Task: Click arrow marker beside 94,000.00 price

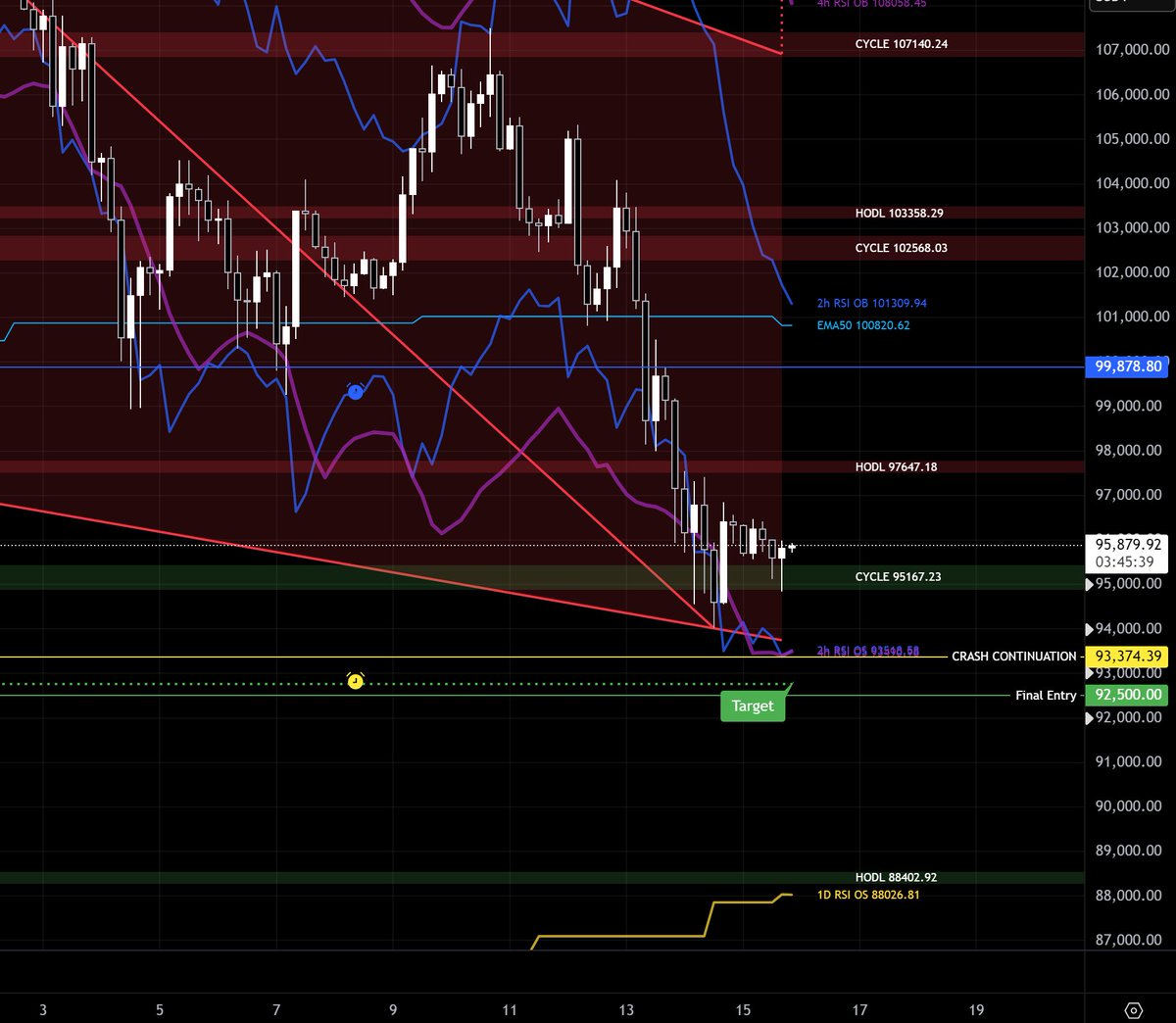Action: pyautogui.click(x=1091, y=630)
